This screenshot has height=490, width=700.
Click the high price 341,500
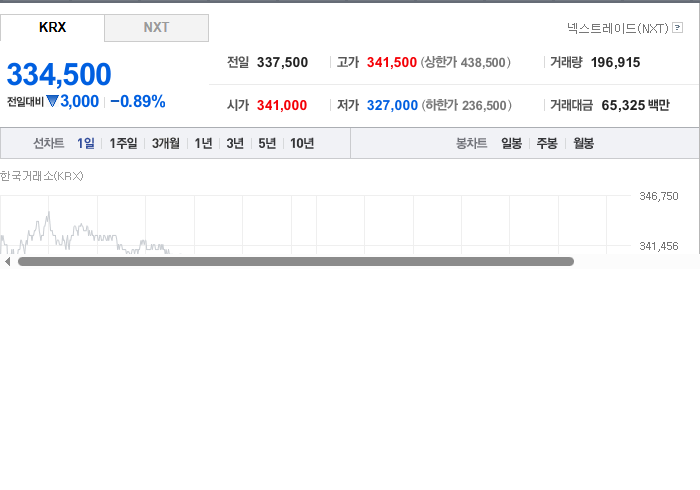pyautogui.click(x=392, y=62)
